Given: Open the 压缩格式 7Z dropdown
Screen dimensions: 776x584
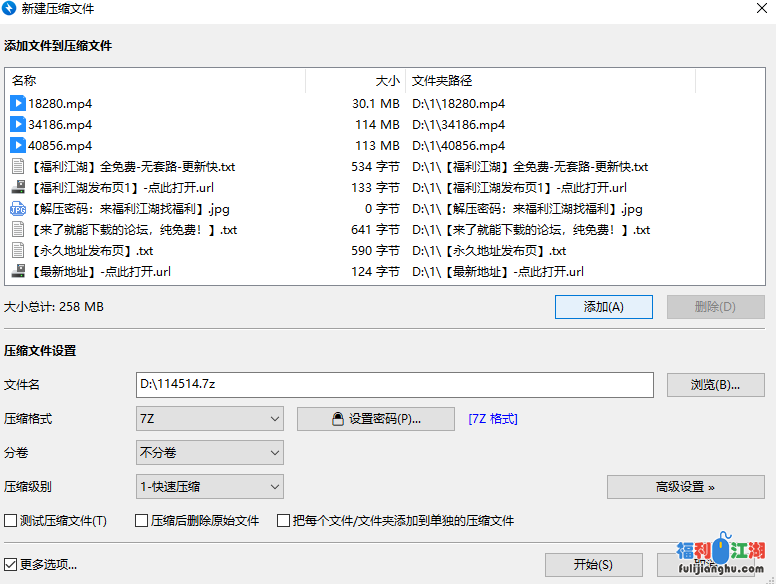Looking at the screenshot, I should click(210, 419).
